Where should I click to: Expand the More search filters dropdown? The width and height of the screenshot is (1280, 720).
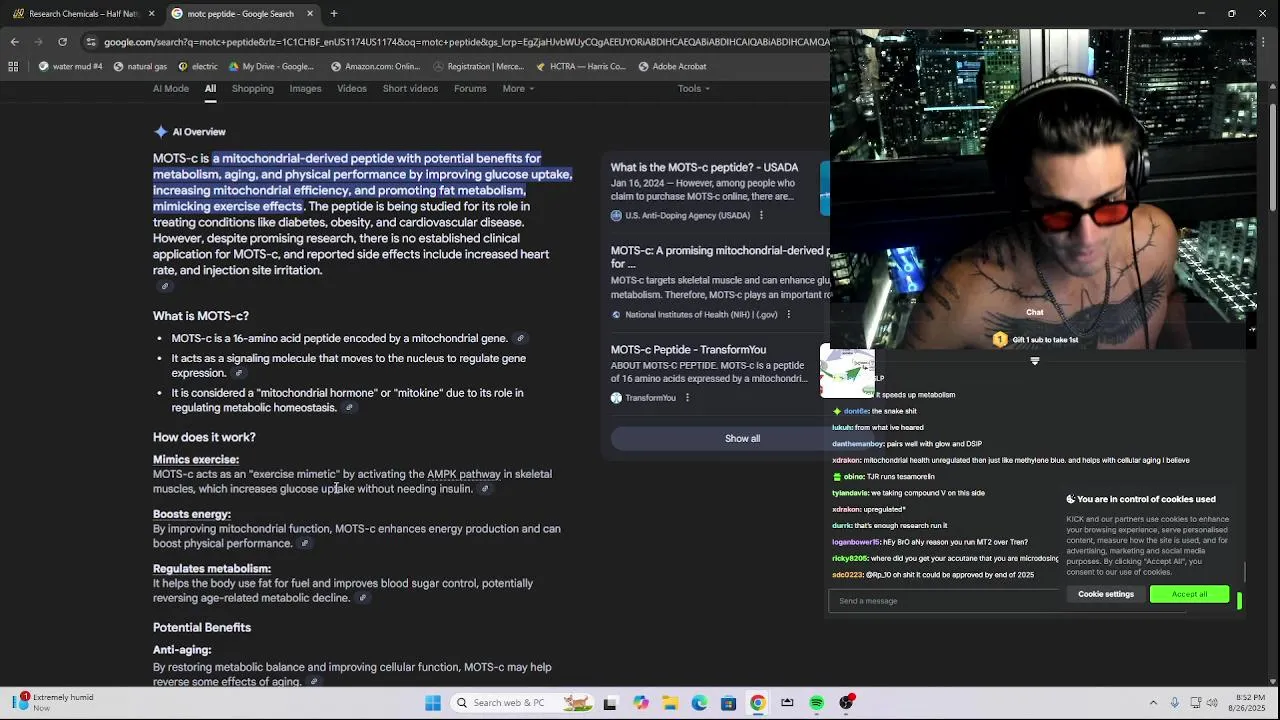tap(518, 89)
